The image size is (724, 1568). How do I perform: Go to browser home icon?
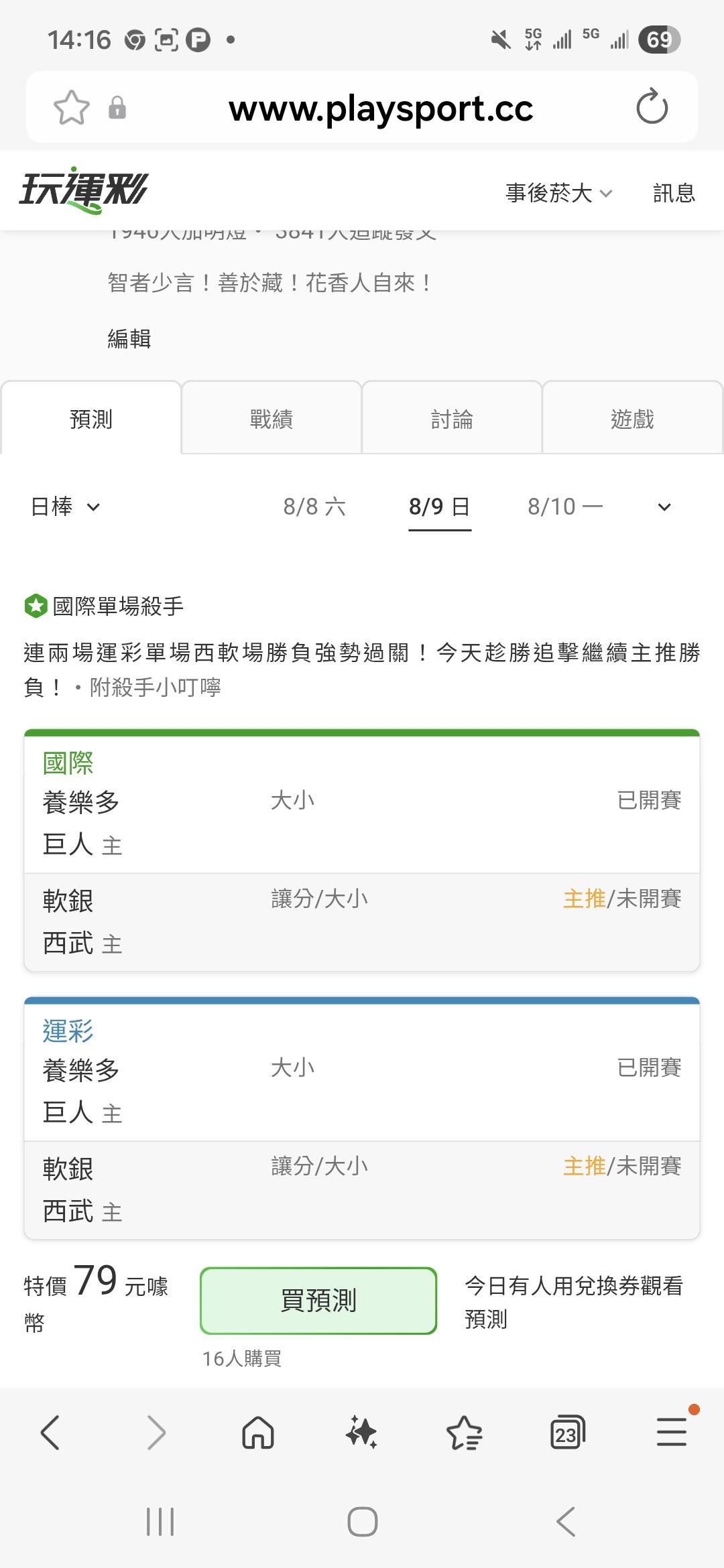pyautogui.click(x=258, y=1433)
